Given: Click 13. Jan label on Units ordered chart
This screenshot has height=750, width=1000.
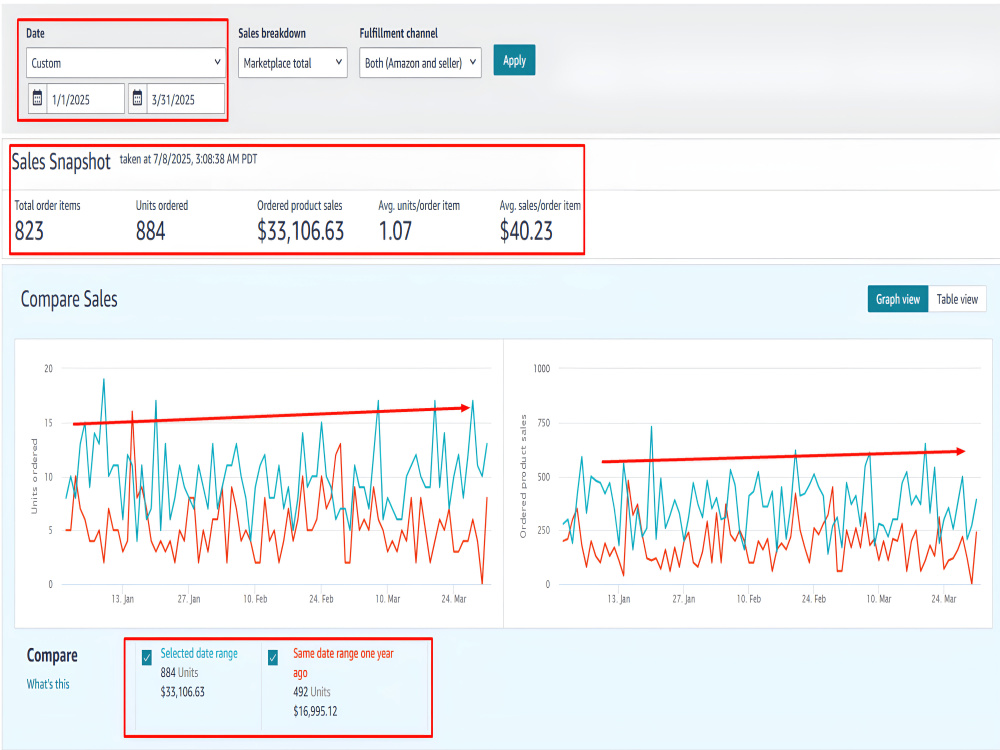Looking at the screenshot, I should [122, 599].
